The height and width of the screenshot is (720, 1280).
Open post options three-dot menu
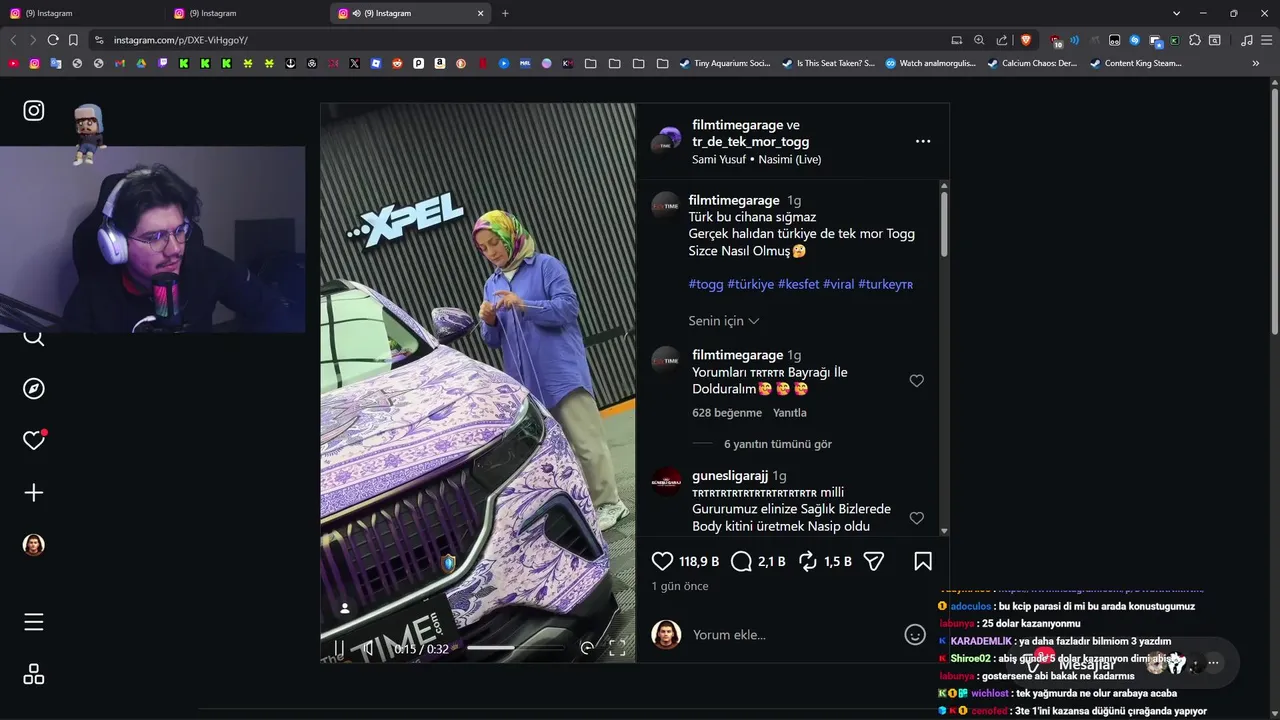click(923, 141)
